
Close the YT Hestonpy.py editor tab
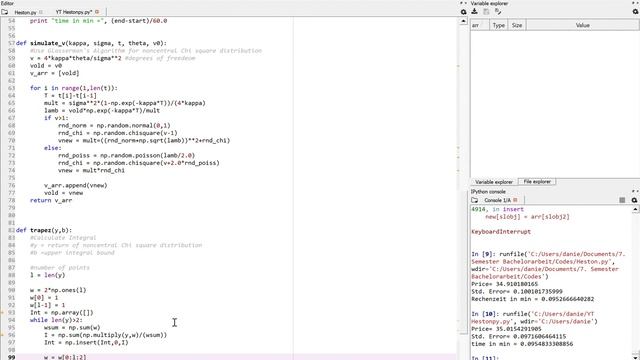tap(97, 12)
